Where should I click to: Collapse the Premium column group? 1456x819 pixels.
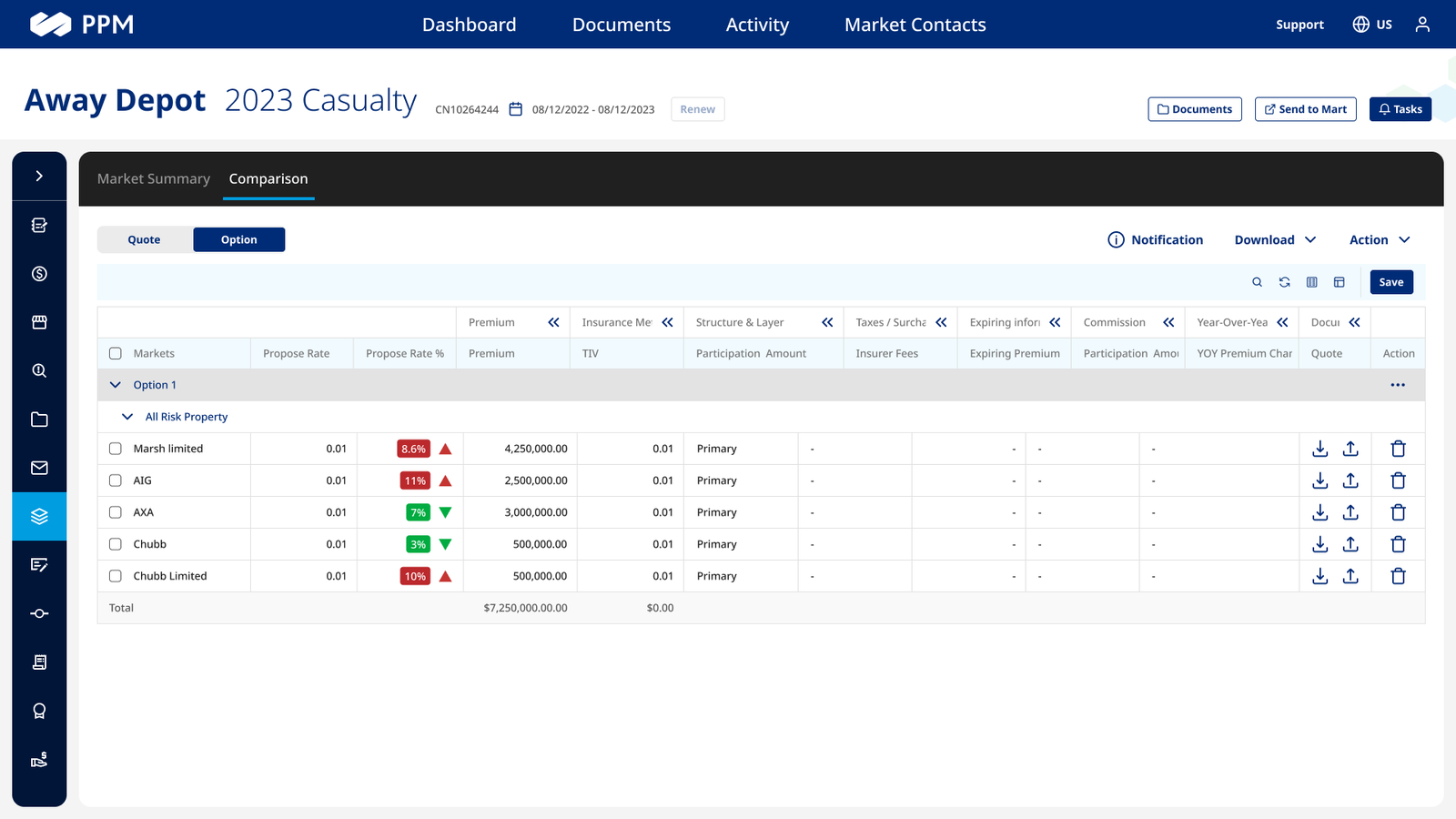coord(553,322)
